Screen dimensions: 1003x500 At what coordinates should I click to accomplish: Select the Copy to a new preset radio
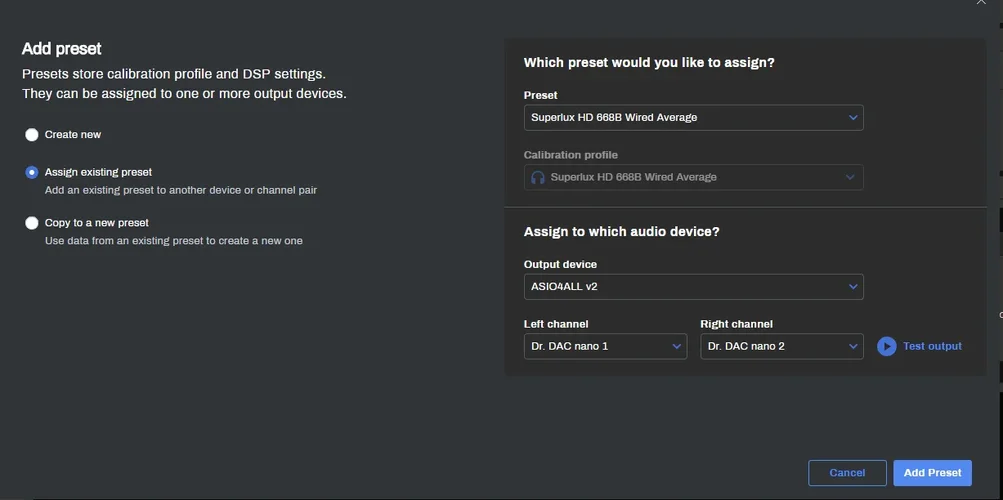tap(32, 223)
